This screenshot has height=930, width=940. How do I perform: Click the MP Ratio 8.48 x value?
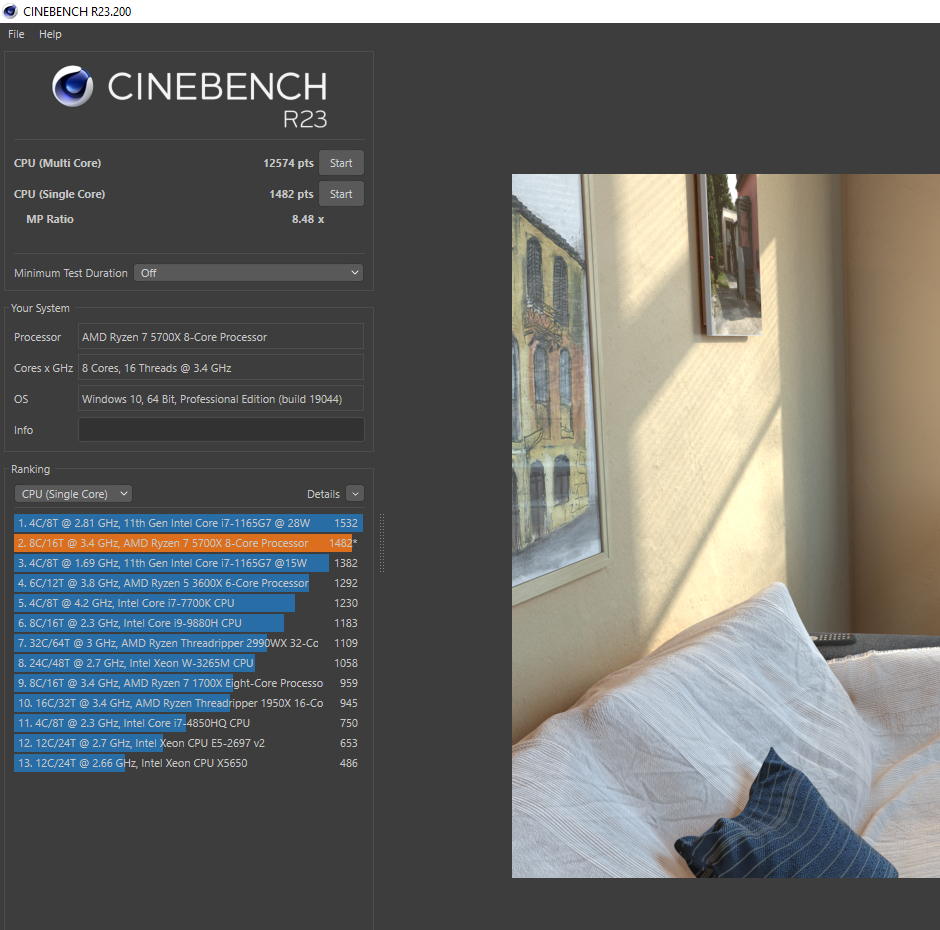pyautogui.click(x=308, y=219)
